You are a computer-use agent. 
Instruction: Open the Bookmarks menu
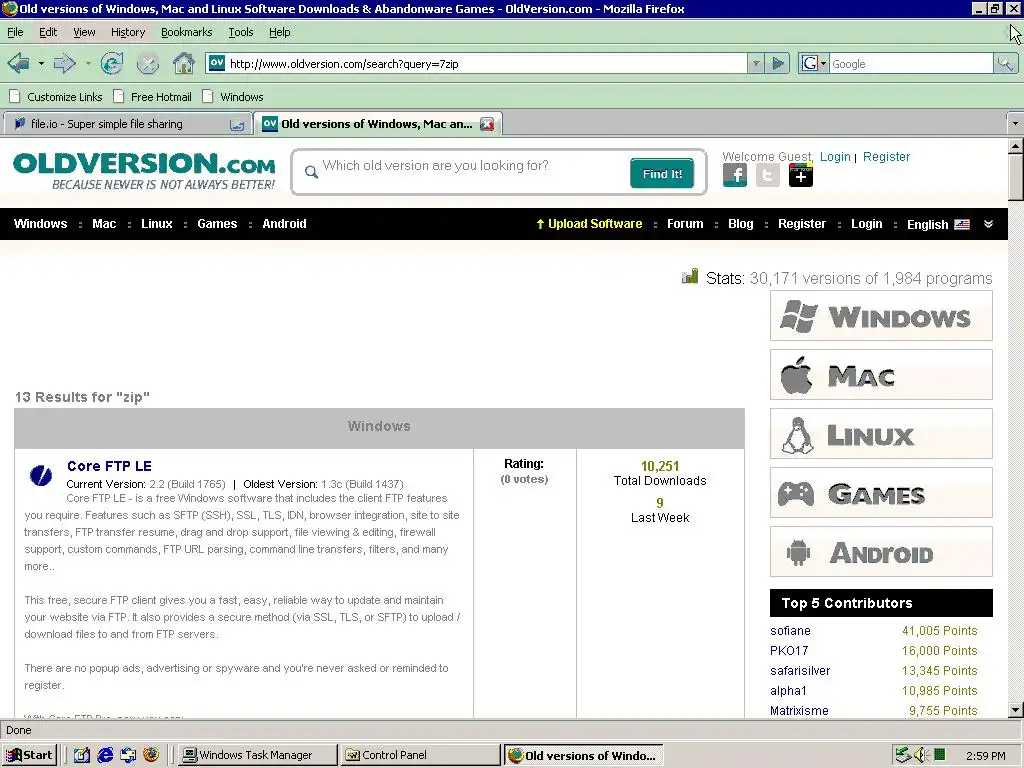186,32
